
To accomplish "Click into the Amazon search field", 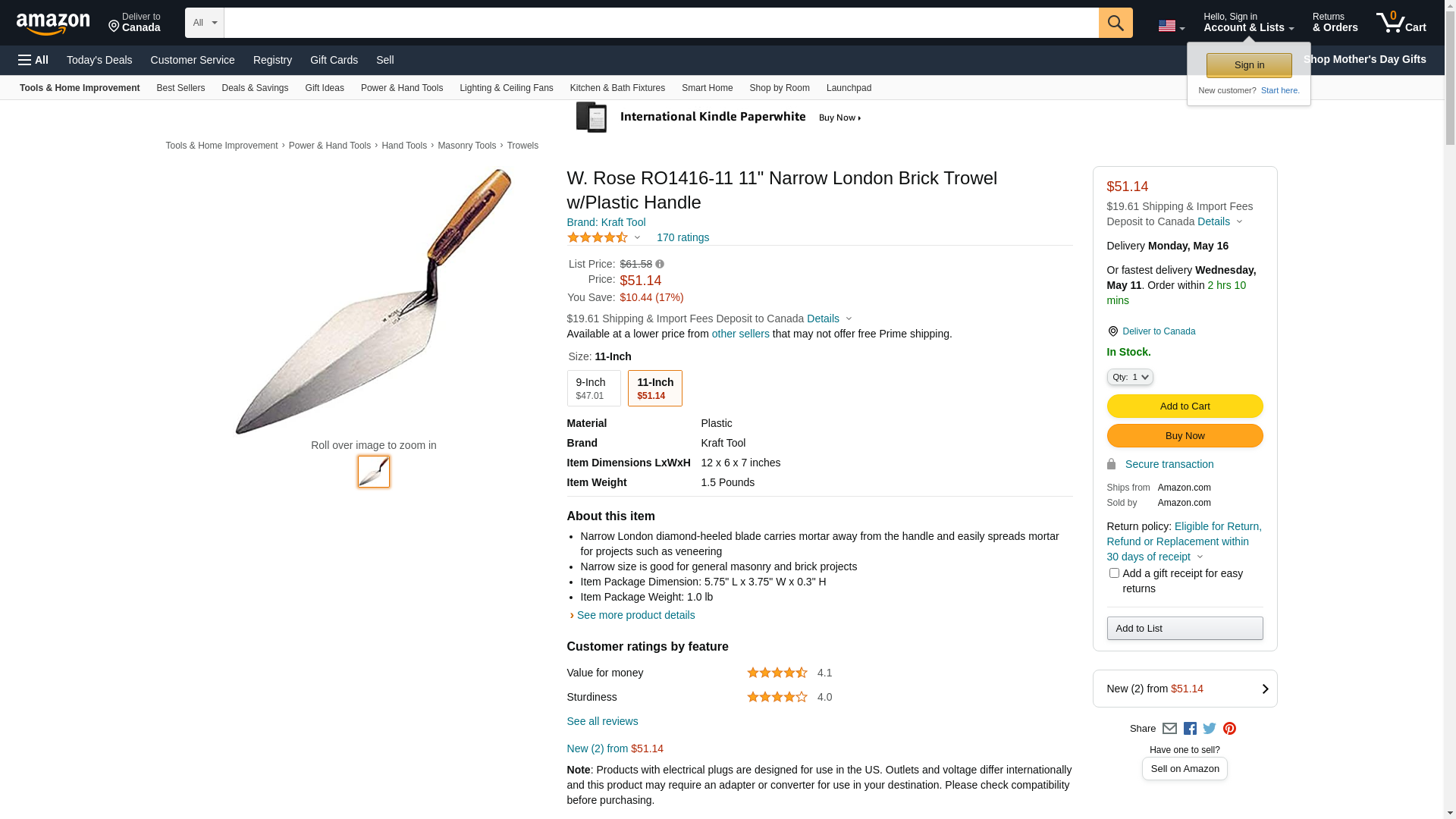I will pyautogui.click(x=661, y=23).
